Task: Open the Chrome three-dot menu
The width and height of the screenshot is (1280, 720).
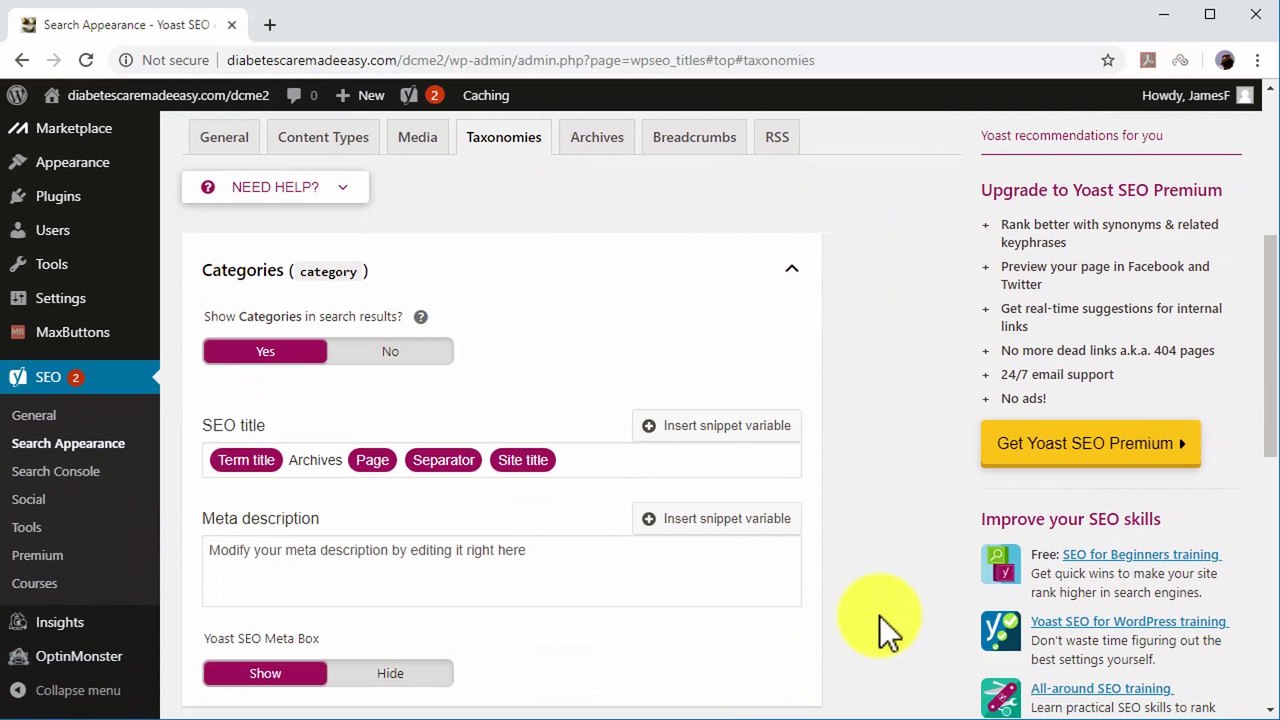Action: coord(1257,60)
